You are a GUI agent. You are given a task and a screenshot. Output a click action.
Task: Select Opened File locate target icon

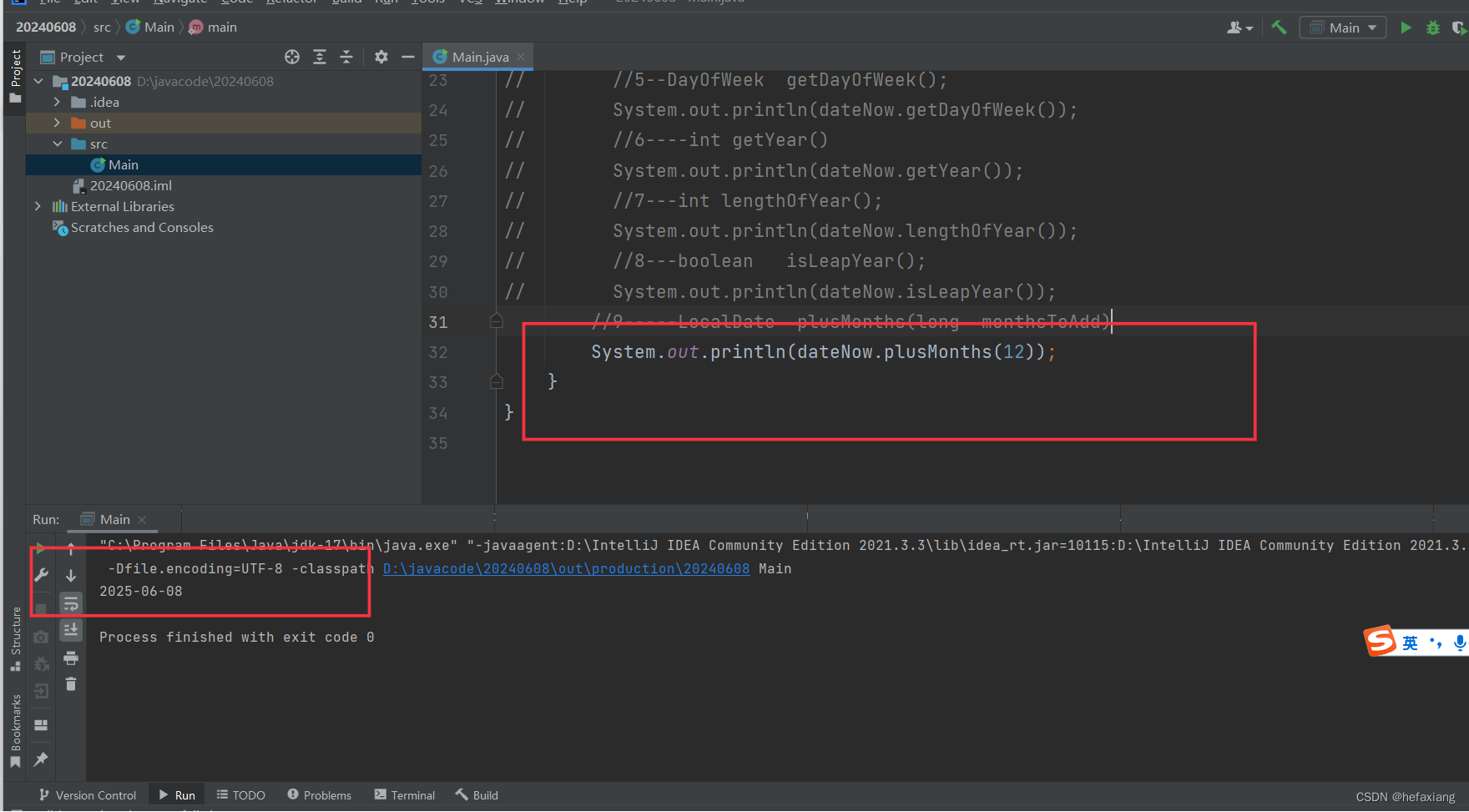[x=292, y=57]
